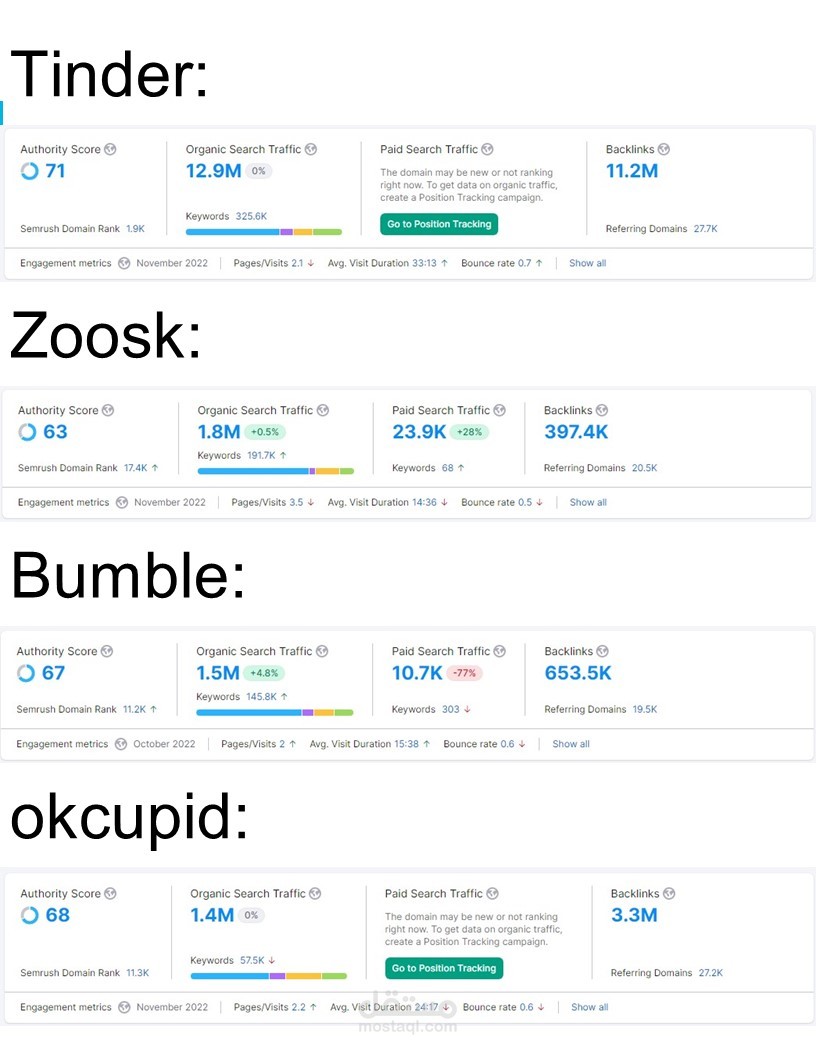Screen dimensions: 816x1056
Task: Expand Bumble engagement metrics with Show all
Action: coord(571,744)
